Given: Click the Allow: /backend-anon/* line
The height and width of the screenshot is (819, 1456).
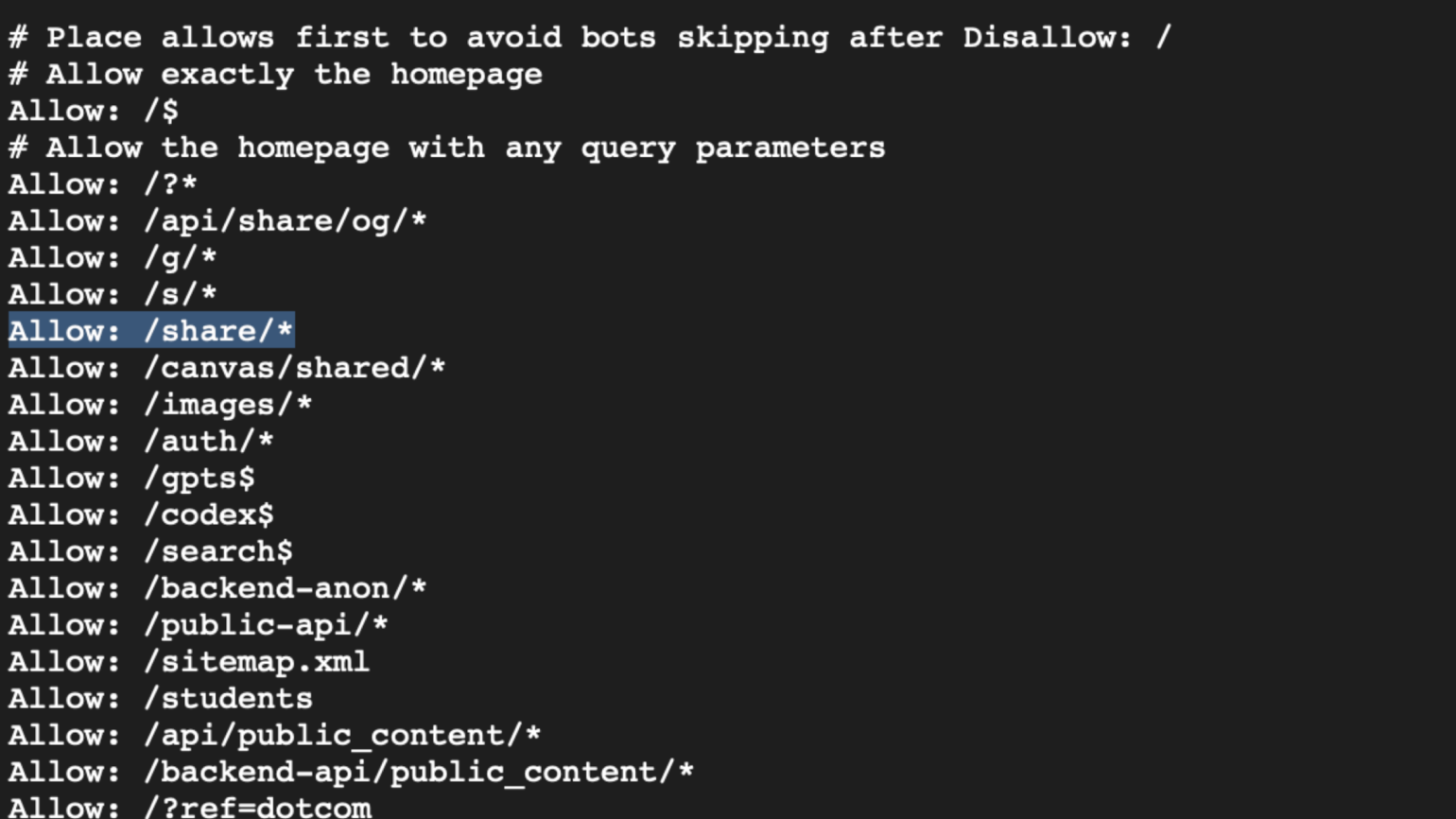Looking at the screenshot, I should click(217, 588).
